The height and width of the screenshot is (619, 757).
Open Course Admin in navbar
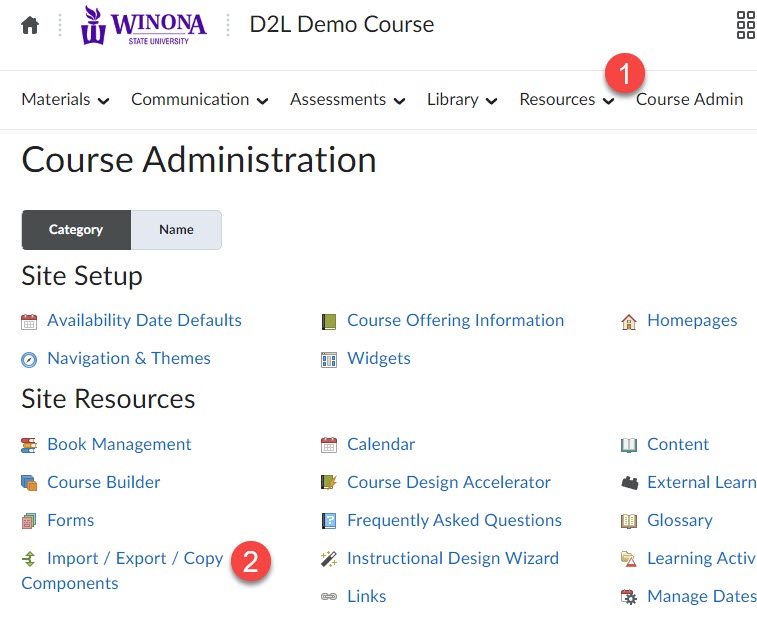point(689,99)
